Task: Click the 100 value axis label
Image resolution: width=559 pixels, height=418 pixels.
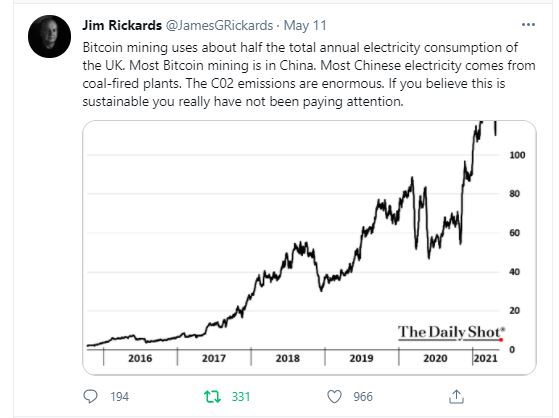Action: click(x=517, y=155)
